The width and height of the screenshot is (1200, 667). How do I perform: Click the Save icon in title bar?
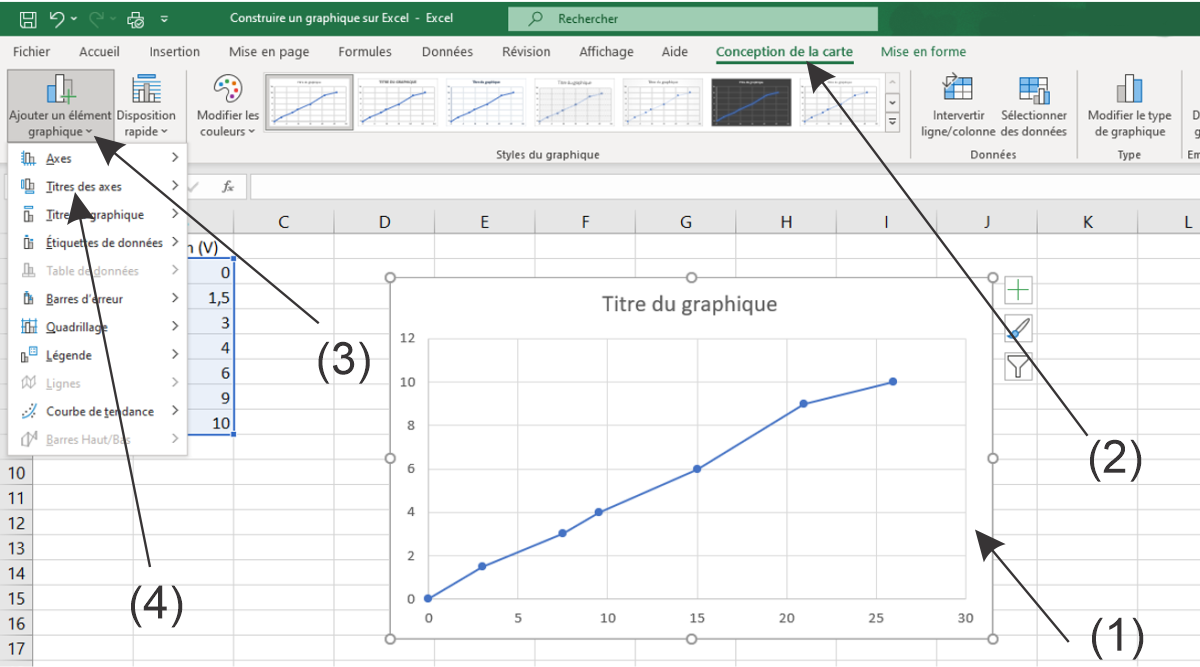28,18
